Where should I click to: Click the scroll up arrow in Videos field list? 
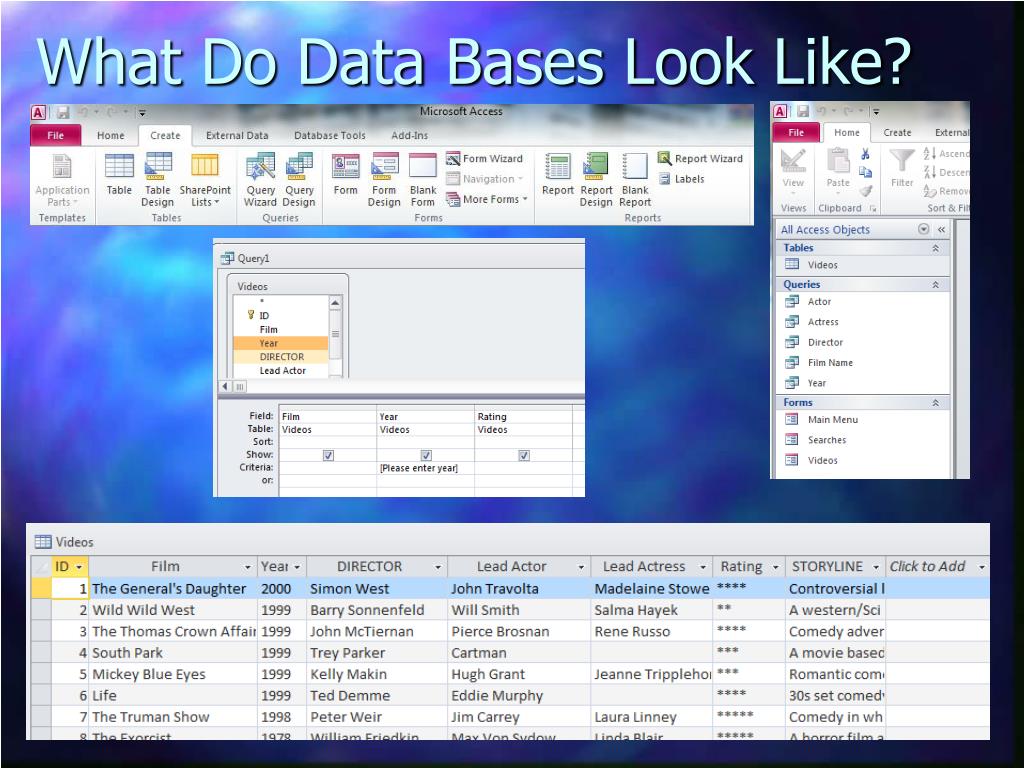click(x=335, y=303)
